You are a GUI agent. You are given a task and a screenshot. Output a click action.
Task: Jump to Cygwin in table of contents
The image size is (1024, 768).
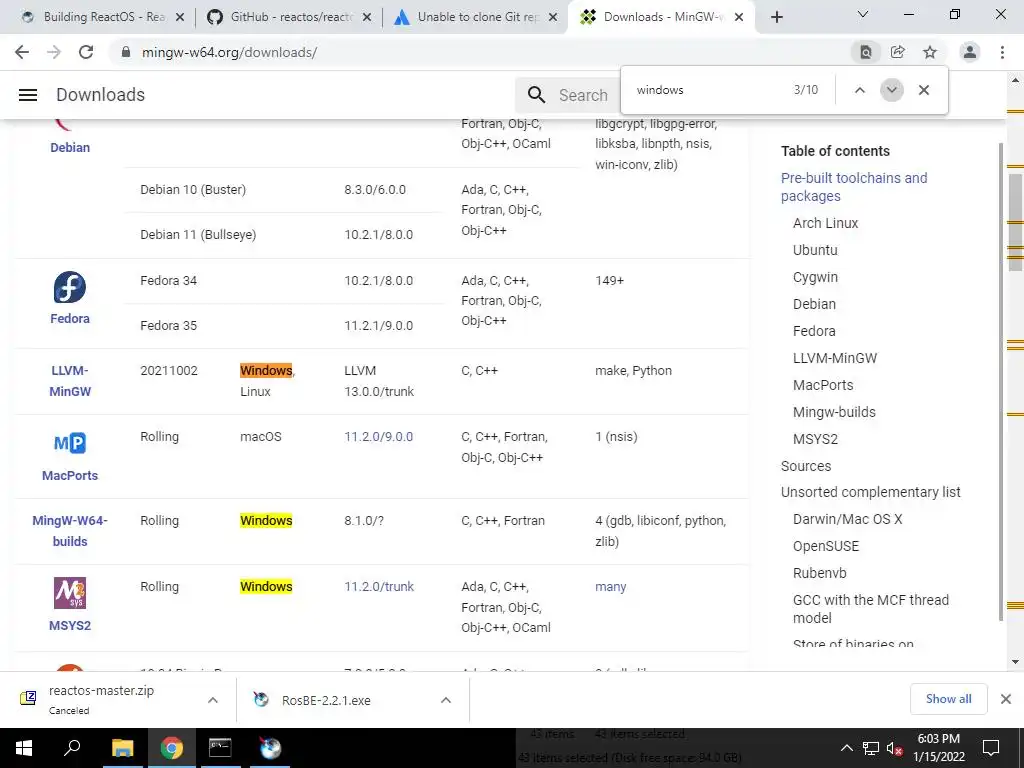tap(815, 278)
